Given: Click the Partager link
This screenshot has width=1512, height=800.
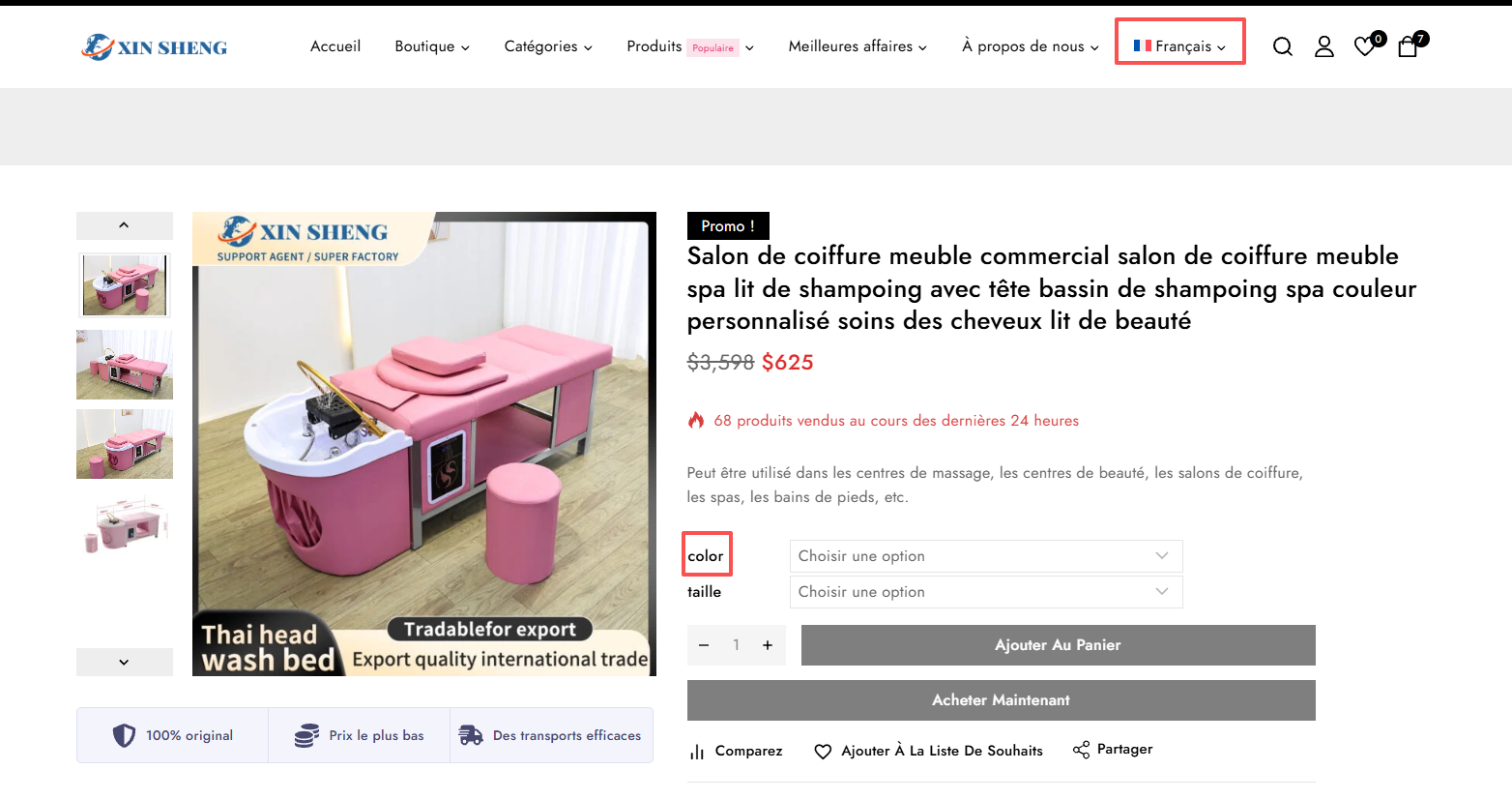Looking at the screenshot, I should click(1125, 750).
